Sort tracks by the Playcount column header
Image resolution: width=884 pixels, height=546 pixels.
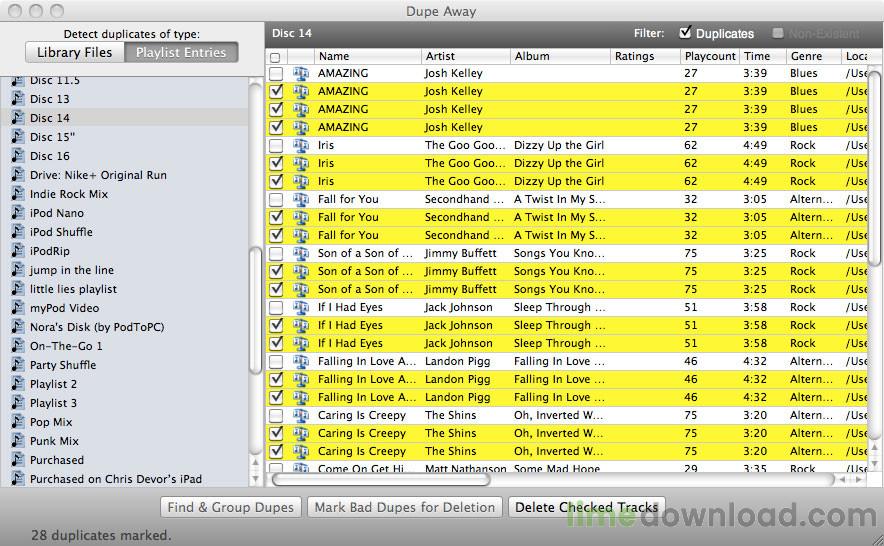(709, 57)
